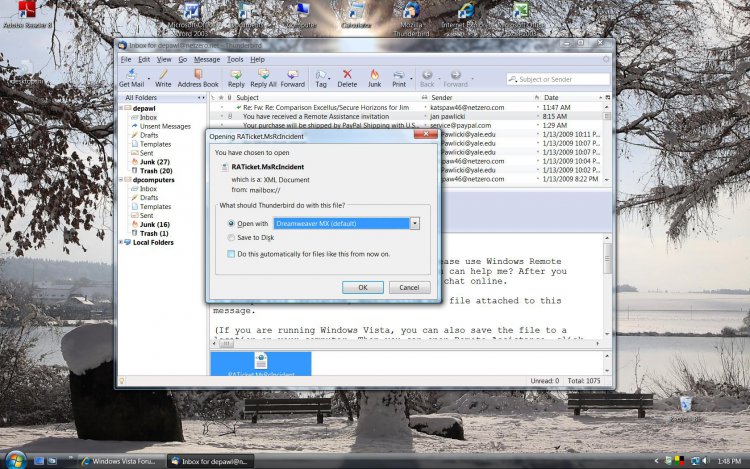Viewport: 750px width, 469px height.
Task: Expand the Local Folders tree node
Action: click(x=121, y=242)
